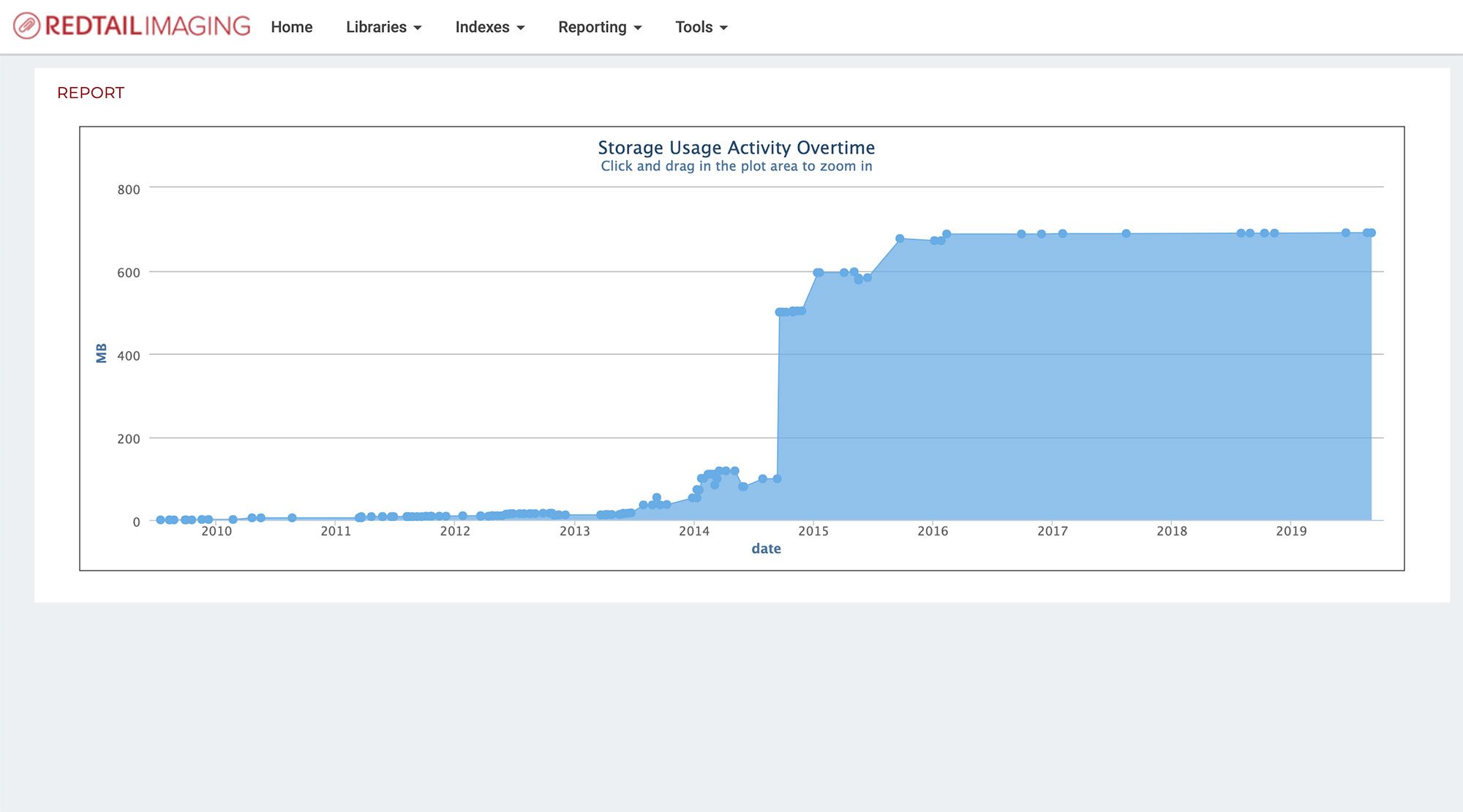Click the 600 y-axis label

[129, 273]
